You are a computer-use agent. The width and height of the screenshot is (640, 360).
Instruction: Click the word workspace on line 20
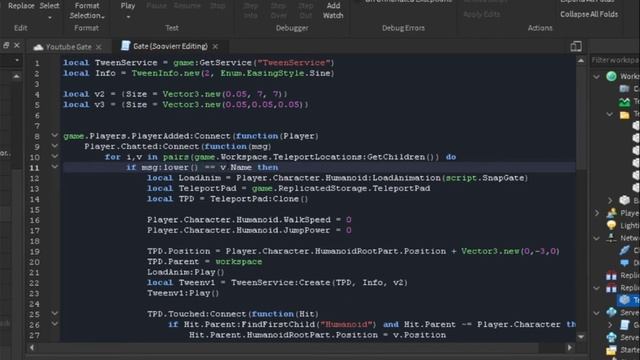click(x=239, y=262)
